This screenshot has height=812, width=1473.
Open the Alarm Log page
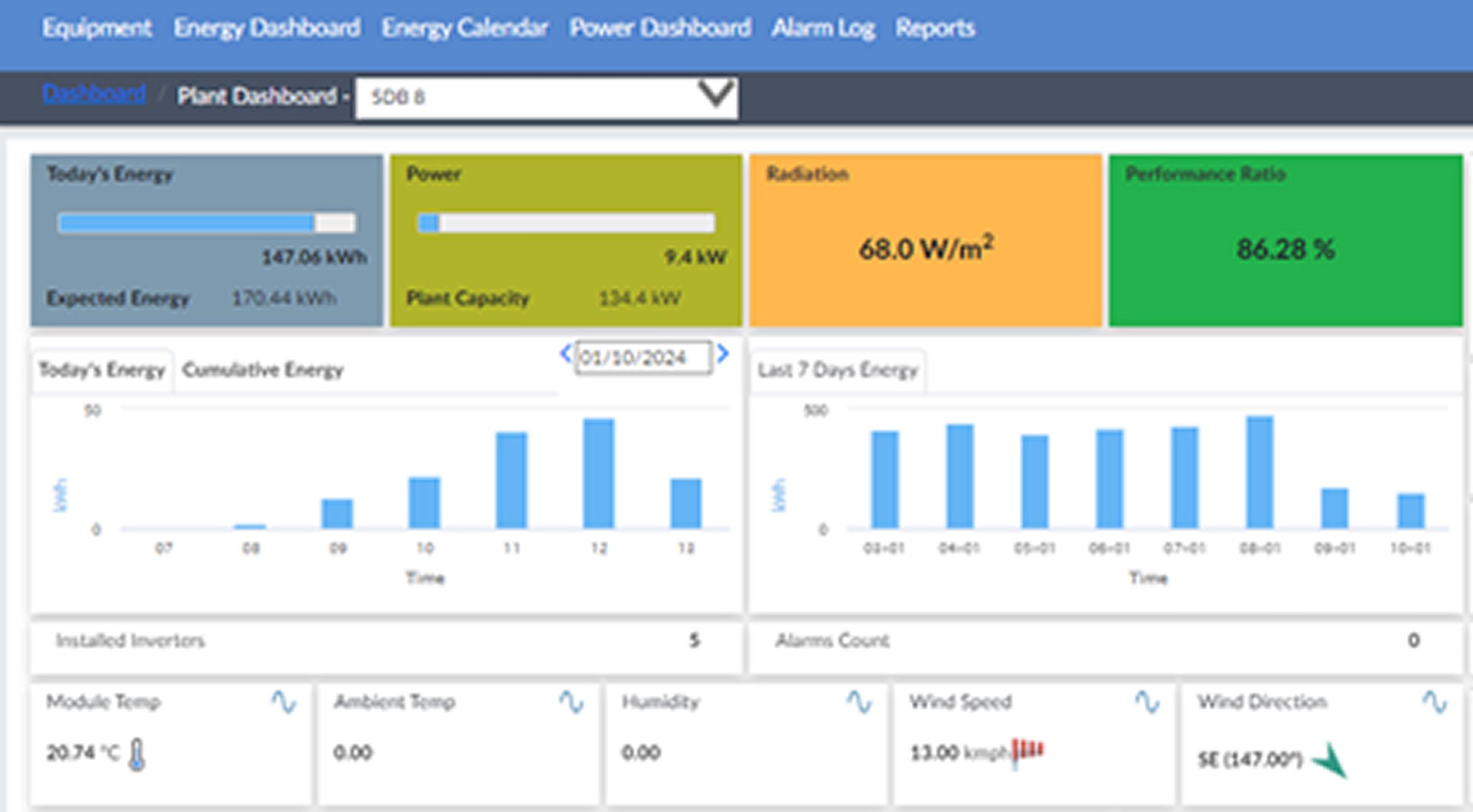[x=823, y=28]
